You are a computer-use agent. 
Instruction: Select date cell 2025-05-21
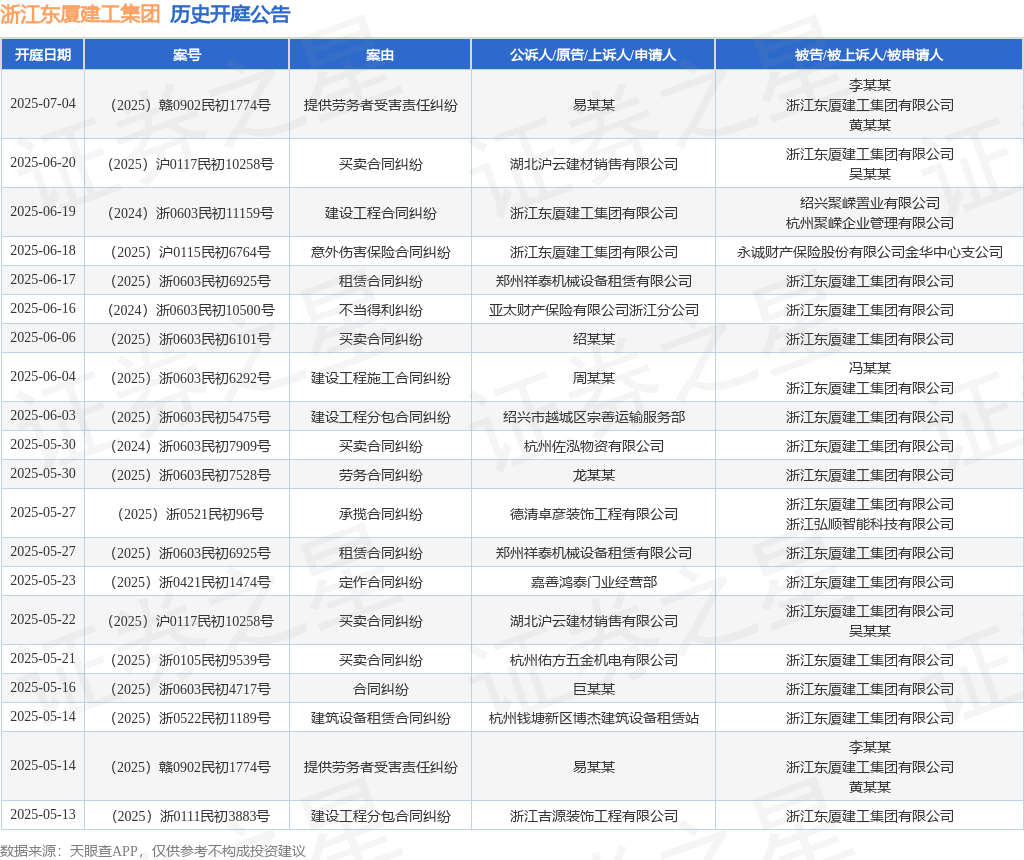[42, 659]
